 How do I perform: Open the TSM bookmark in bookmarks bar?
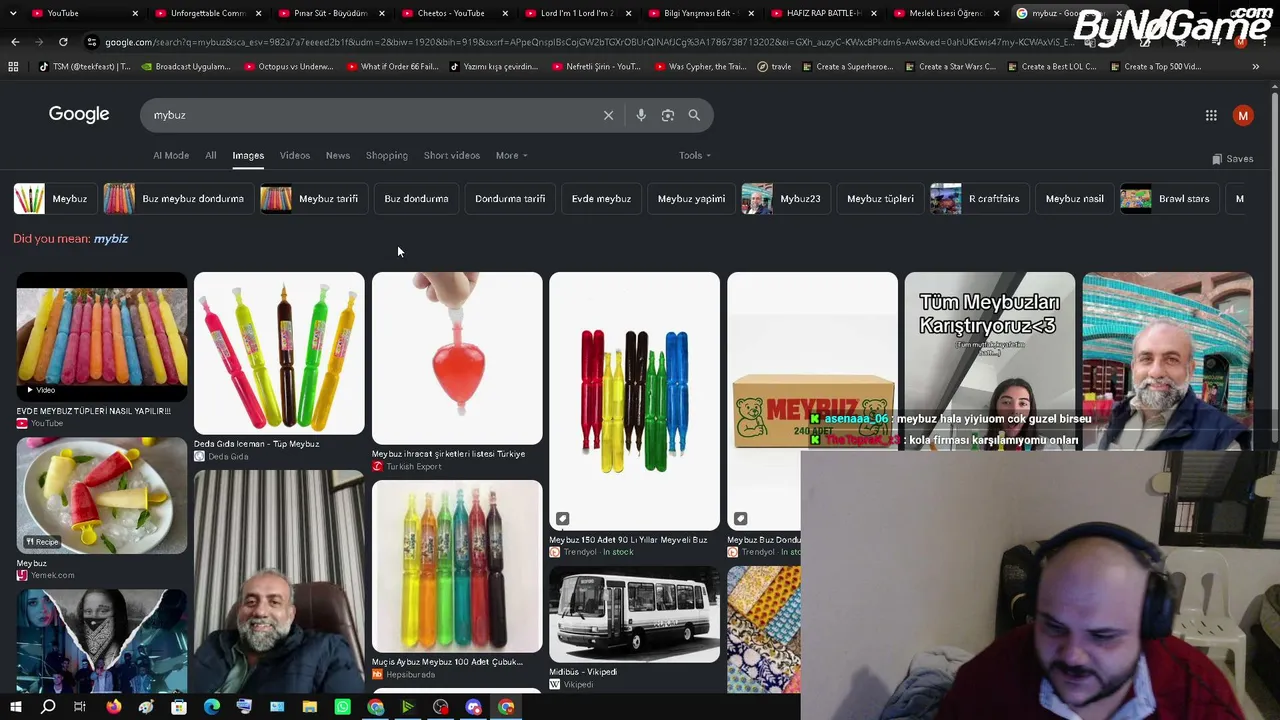pos(84,66)
